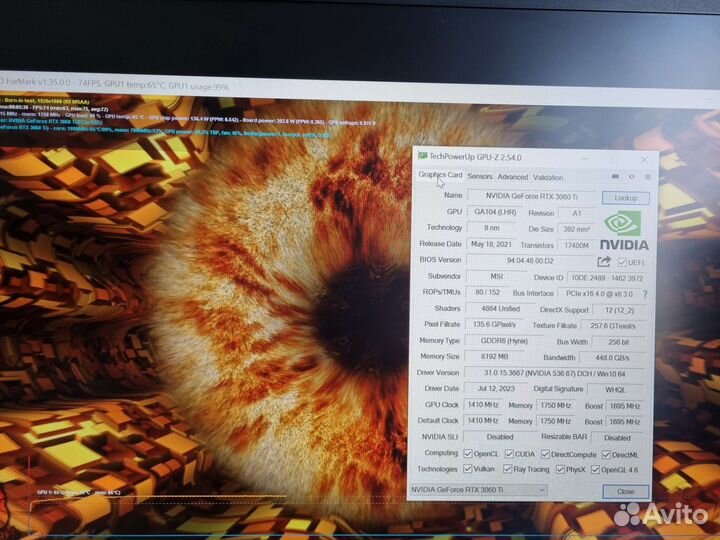Image resolution: width=720 pixels, height=540 pixels.
Task: Click the GPU-Z title bar app icon
Action: 423,156
